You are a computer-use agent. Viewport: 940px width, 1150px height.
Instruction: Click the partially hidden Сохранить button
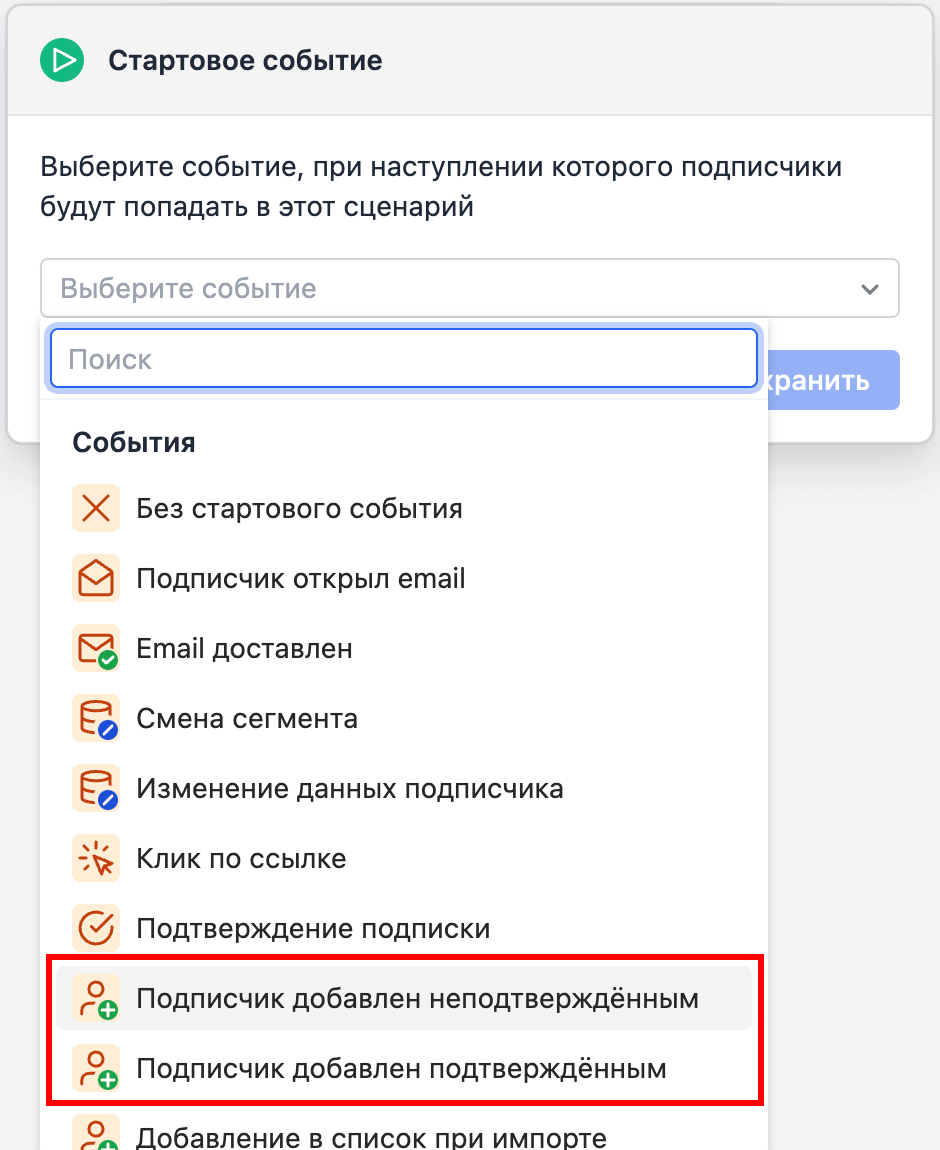pyautogui.click(x=834, y=380)
